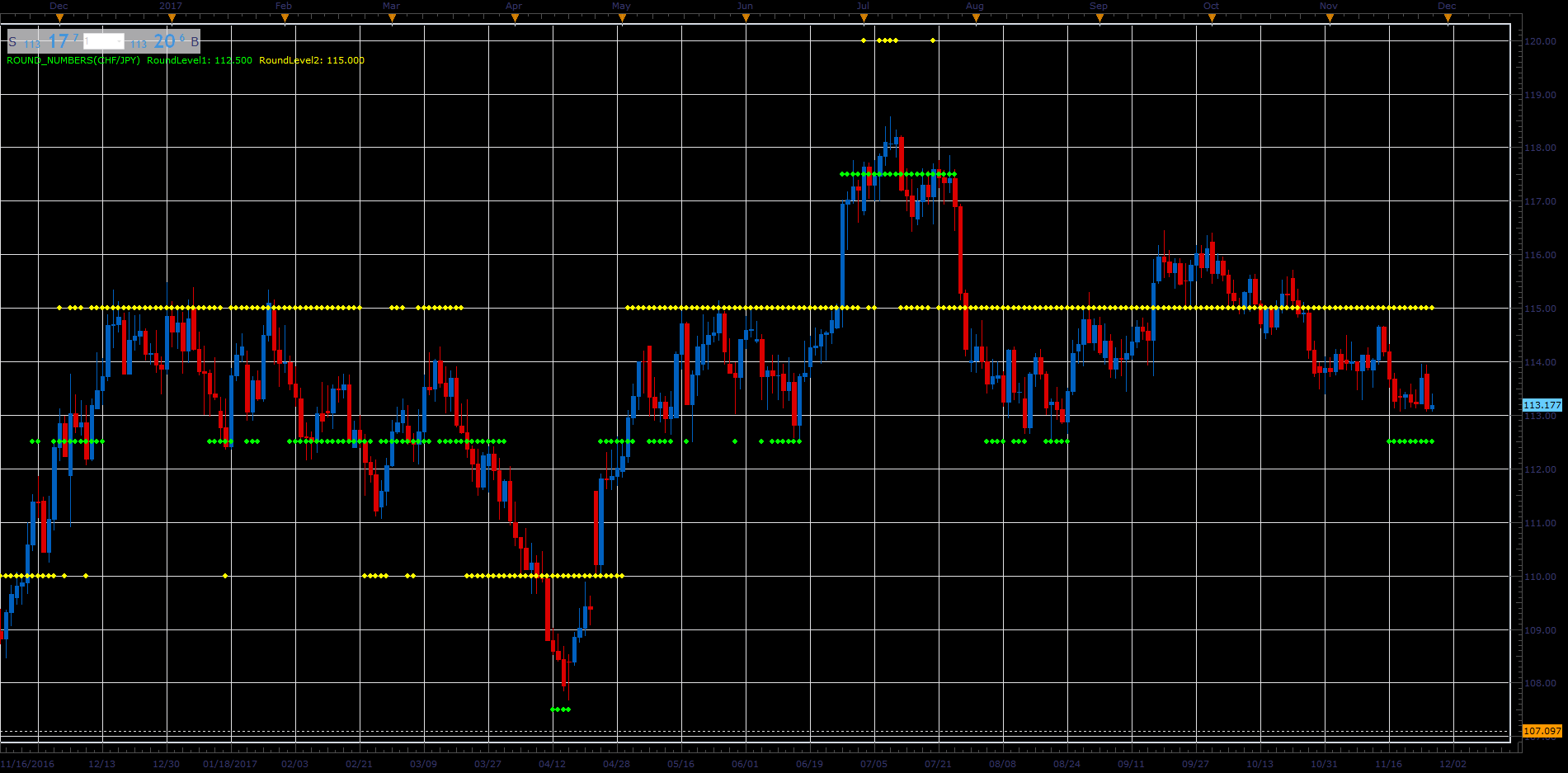Click the May month marker triangle

pos(622,18)
